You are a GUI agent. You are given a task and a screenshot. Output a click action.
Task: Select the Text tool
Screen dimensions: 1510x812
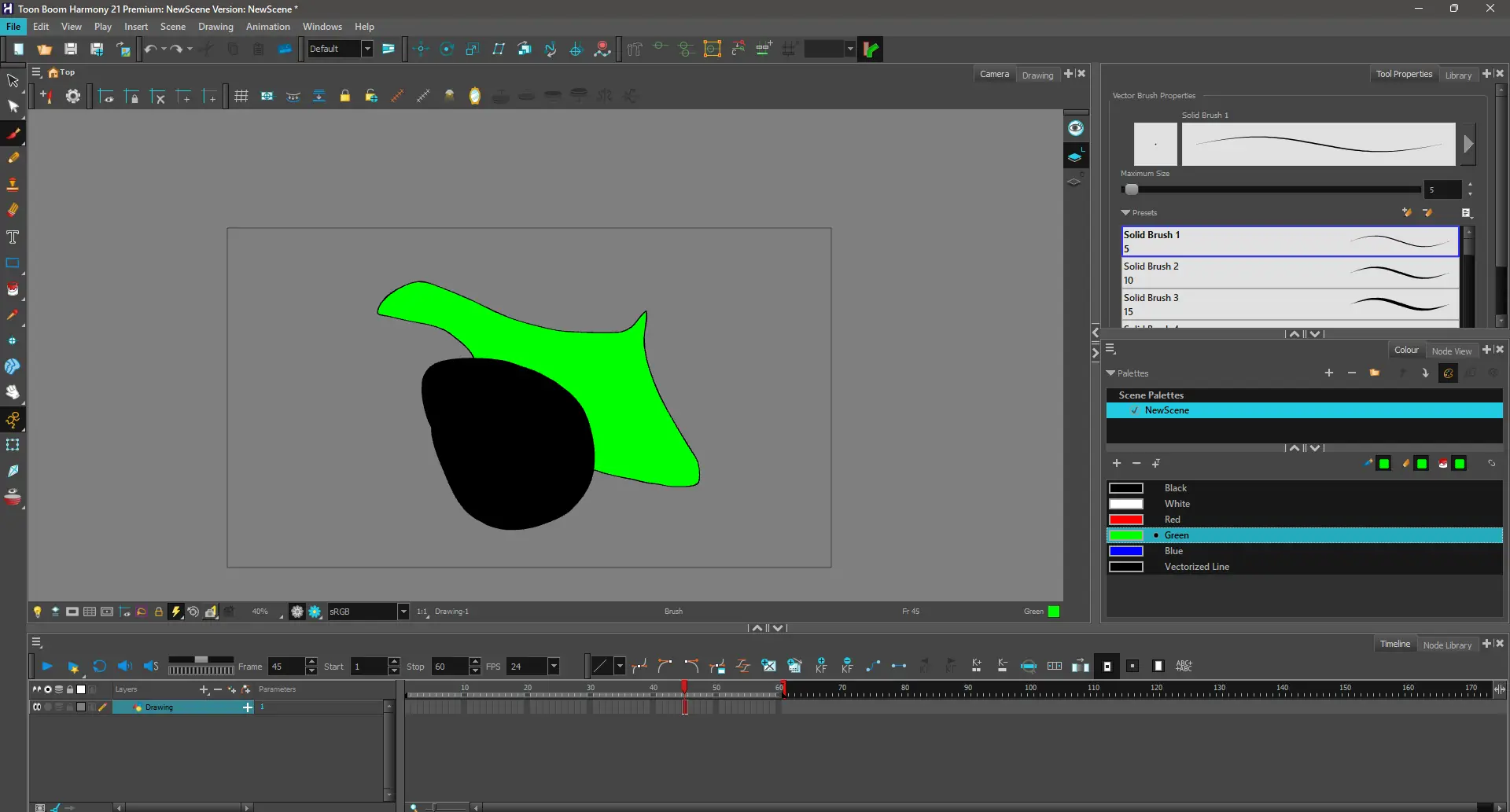point(13,237)
